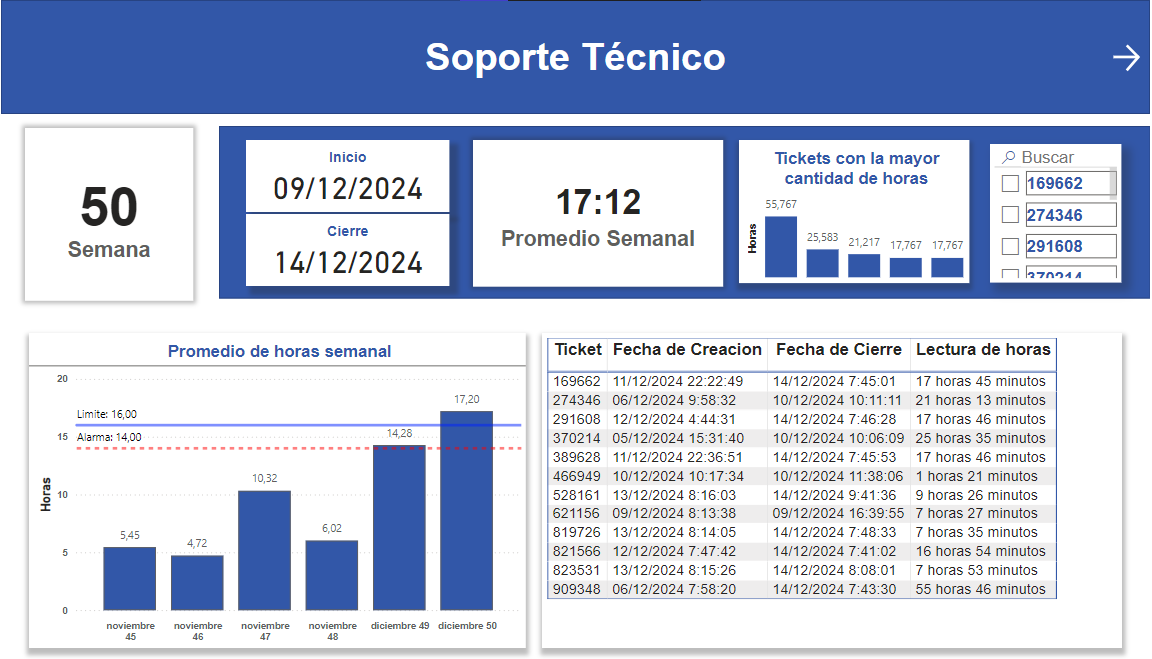Viewport: 1152px width, 659px height.
Task: Check the checkbox for ticket 291608
Action: (x=1012, y=245)
